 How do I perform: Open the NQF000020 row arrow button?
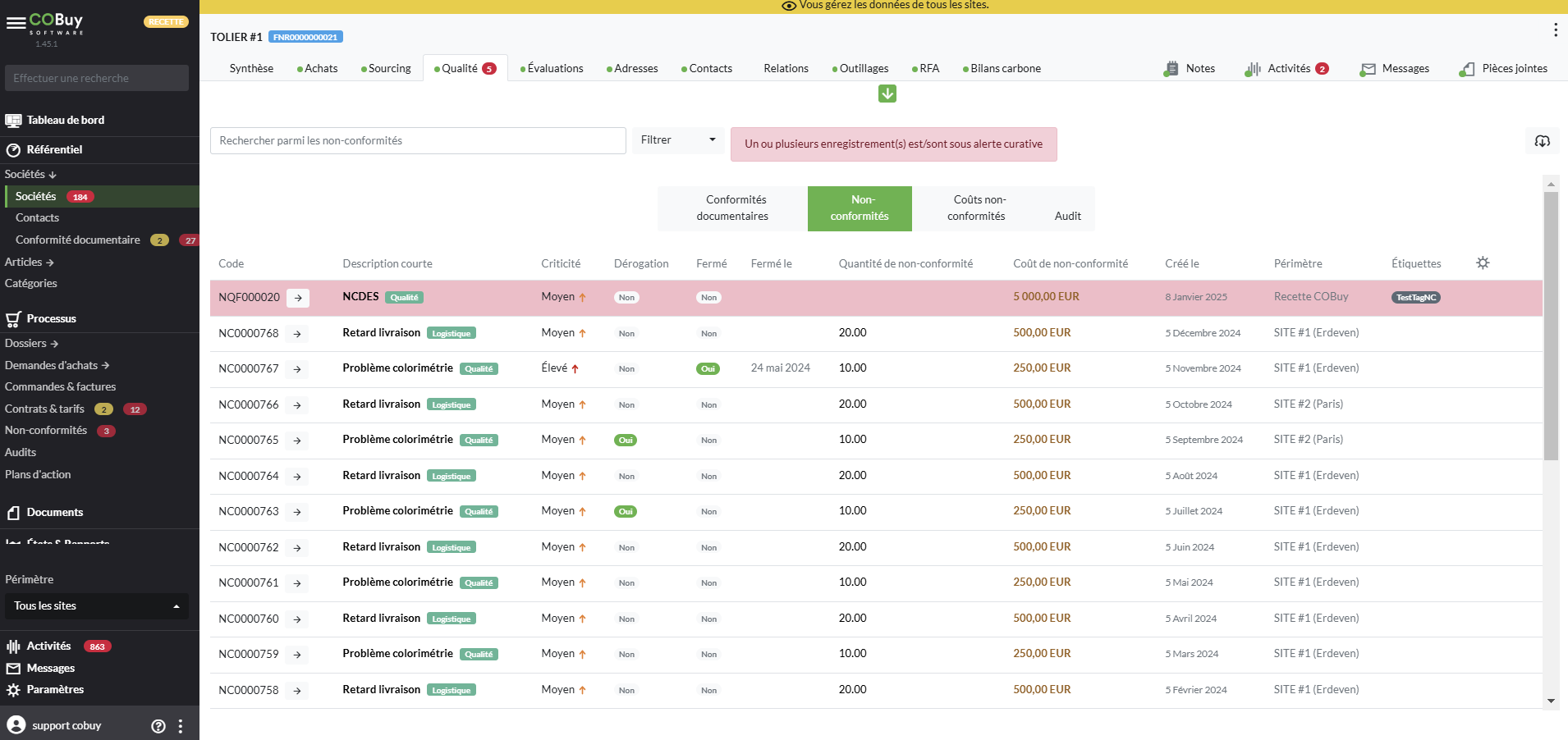point(298,298)
